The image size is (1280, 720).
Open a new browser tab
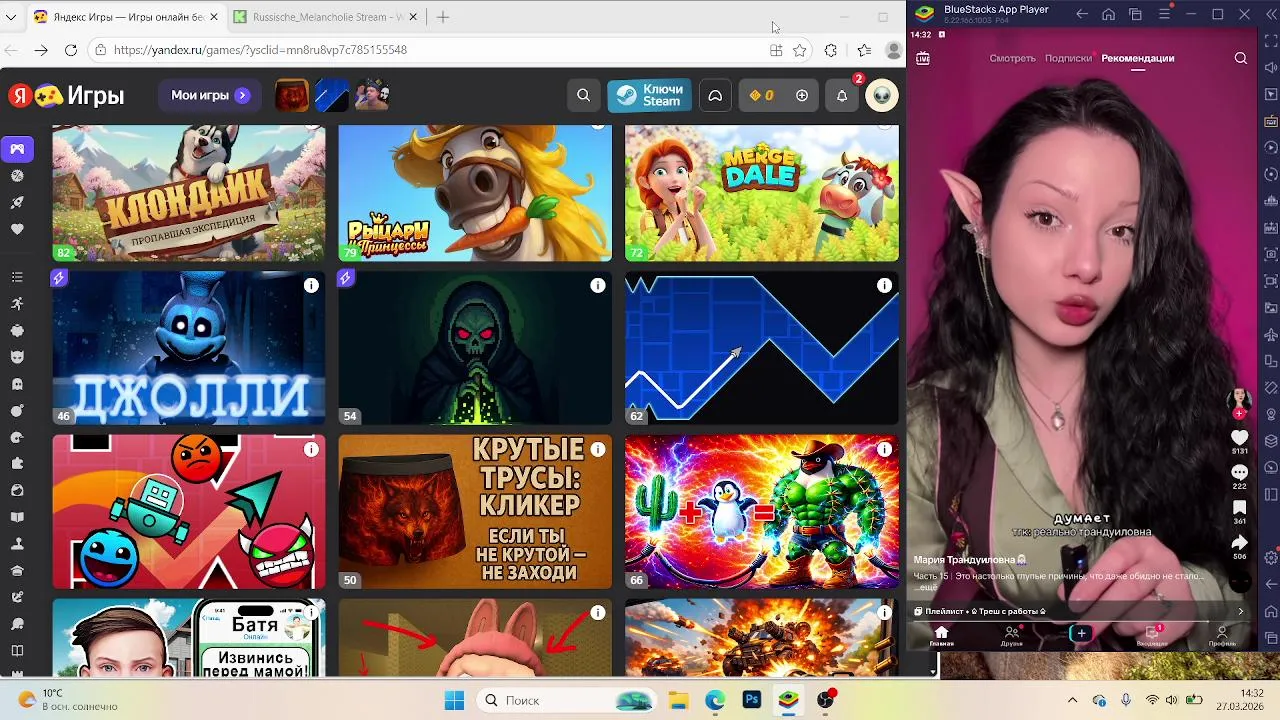443,17
